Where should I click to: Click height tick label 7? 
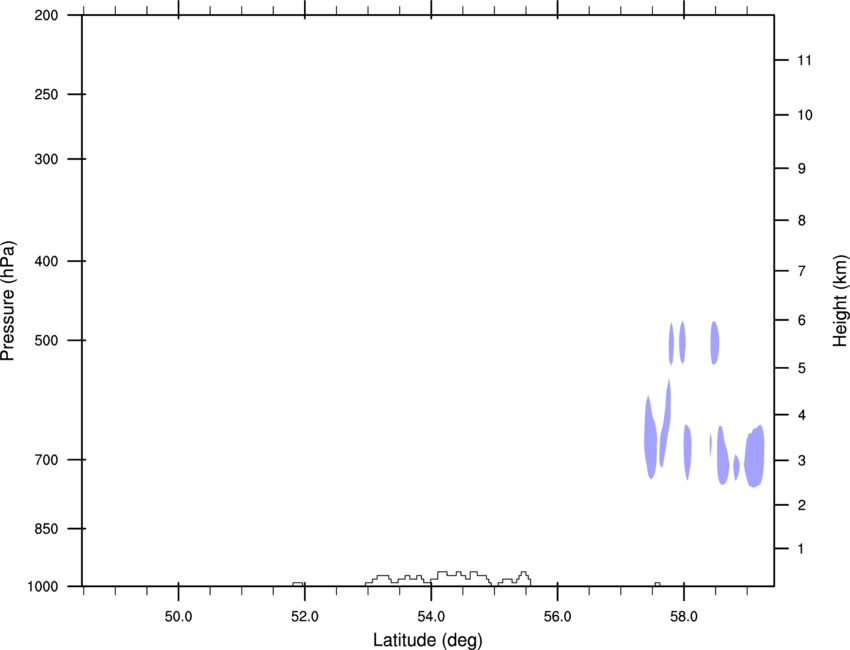[802, 271]
